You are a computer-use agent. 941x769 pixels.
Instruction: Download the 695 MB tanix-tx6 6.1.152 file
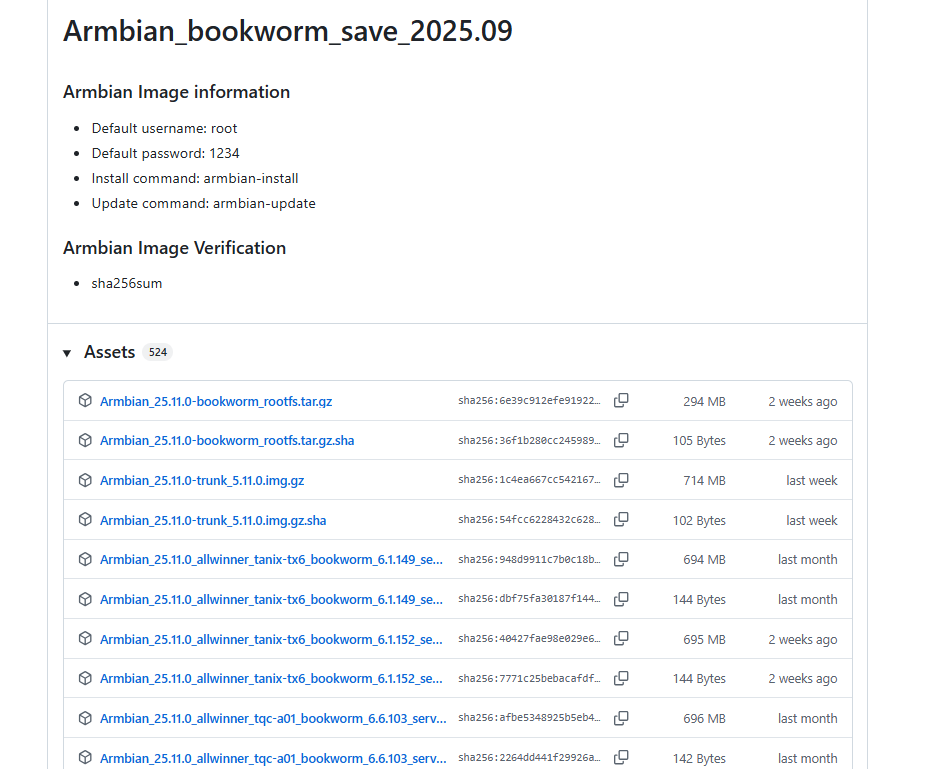[271, 639]
